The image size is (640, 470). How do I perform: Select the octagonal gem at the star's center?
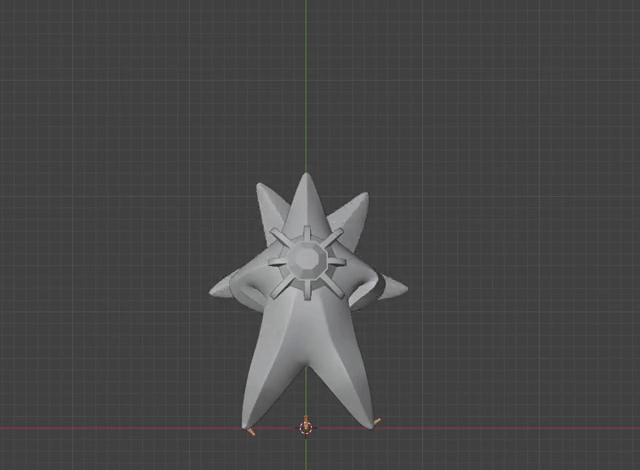(x=307, y=260)
